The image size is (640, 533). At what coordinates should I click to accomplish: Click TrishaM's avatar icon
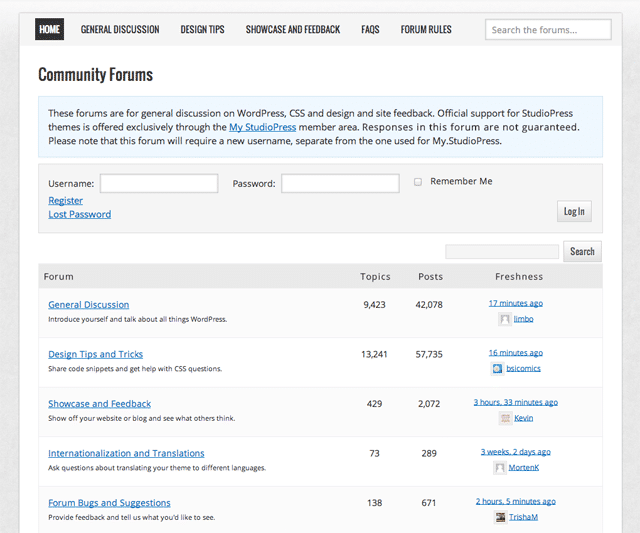(500, 517)
